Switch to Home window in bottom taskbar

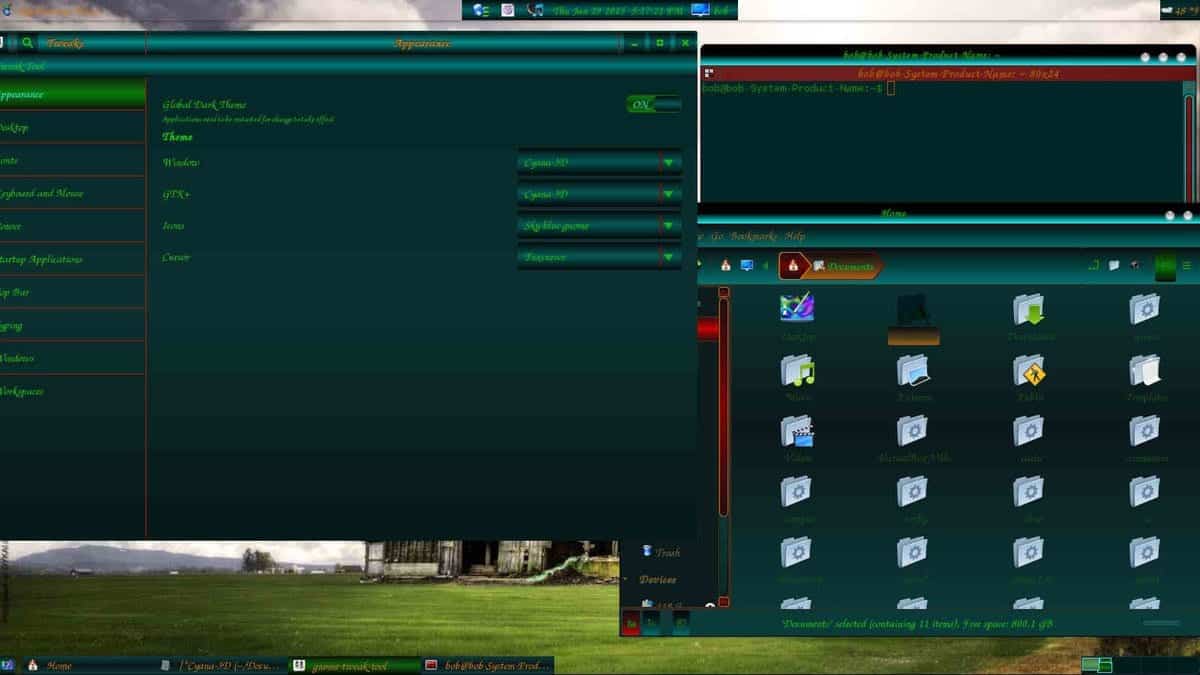click(90, 665)
